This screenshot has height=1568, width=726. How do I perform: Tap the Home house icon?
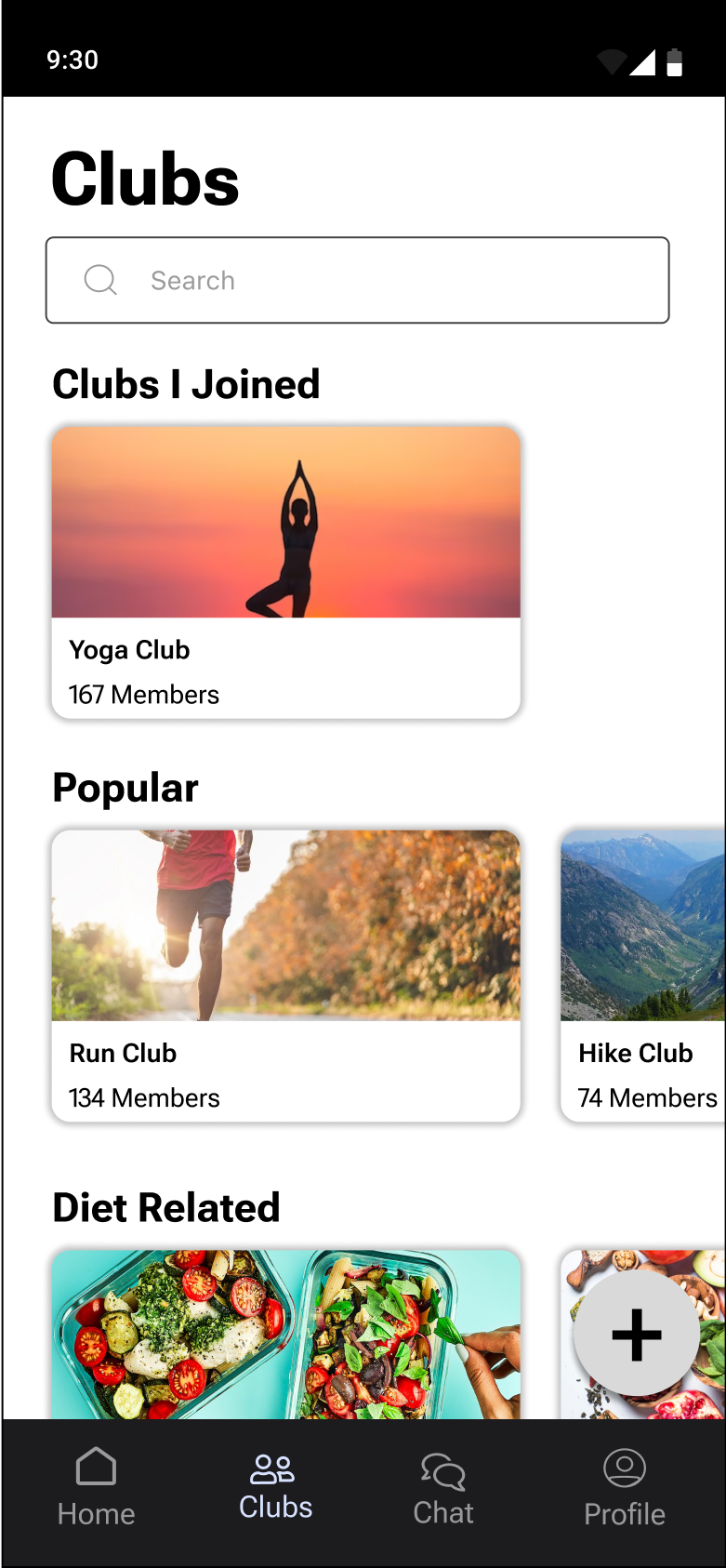[96, 1467]
